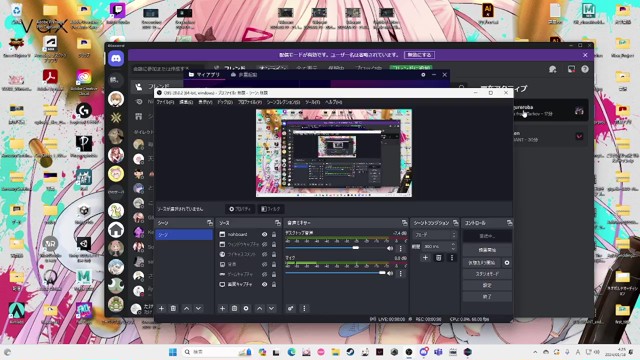
Task: Open the プロファイル menu in OBS
Action: 250,102
